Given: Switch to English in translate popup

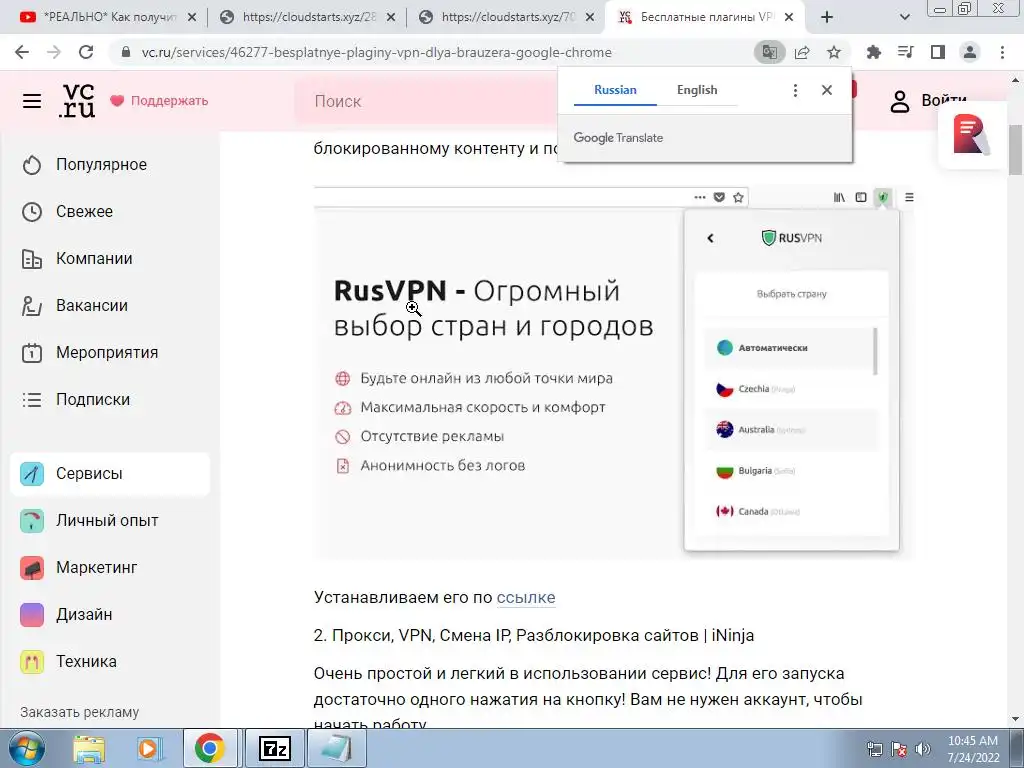Looking at the screenshot, I should (697, 90).
